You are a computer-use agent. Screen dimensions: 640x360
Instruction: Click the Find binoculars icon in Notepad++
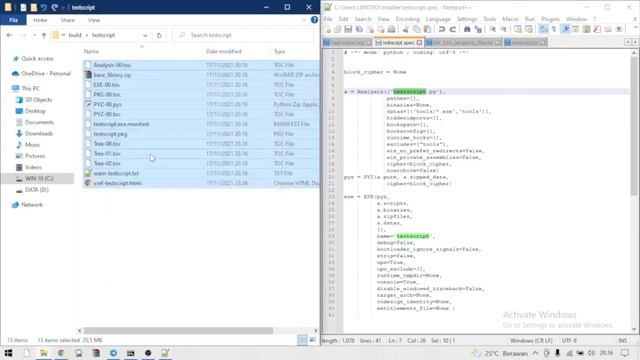click(467, 29)
